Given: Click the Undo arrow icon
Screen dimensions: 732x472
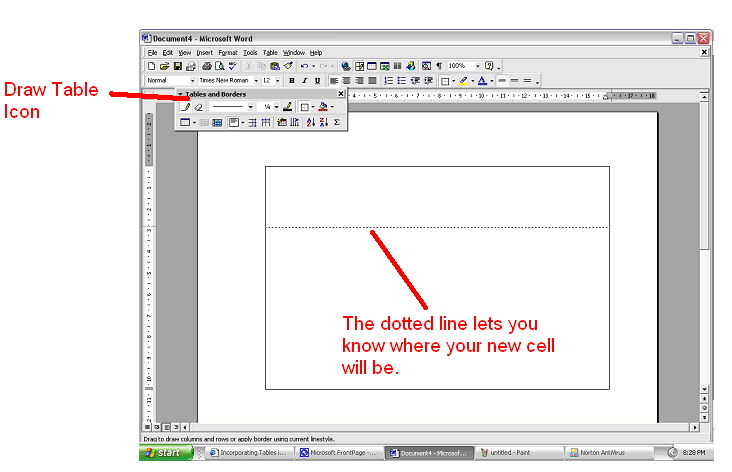Looking at the screenshot, I should 304,66.
